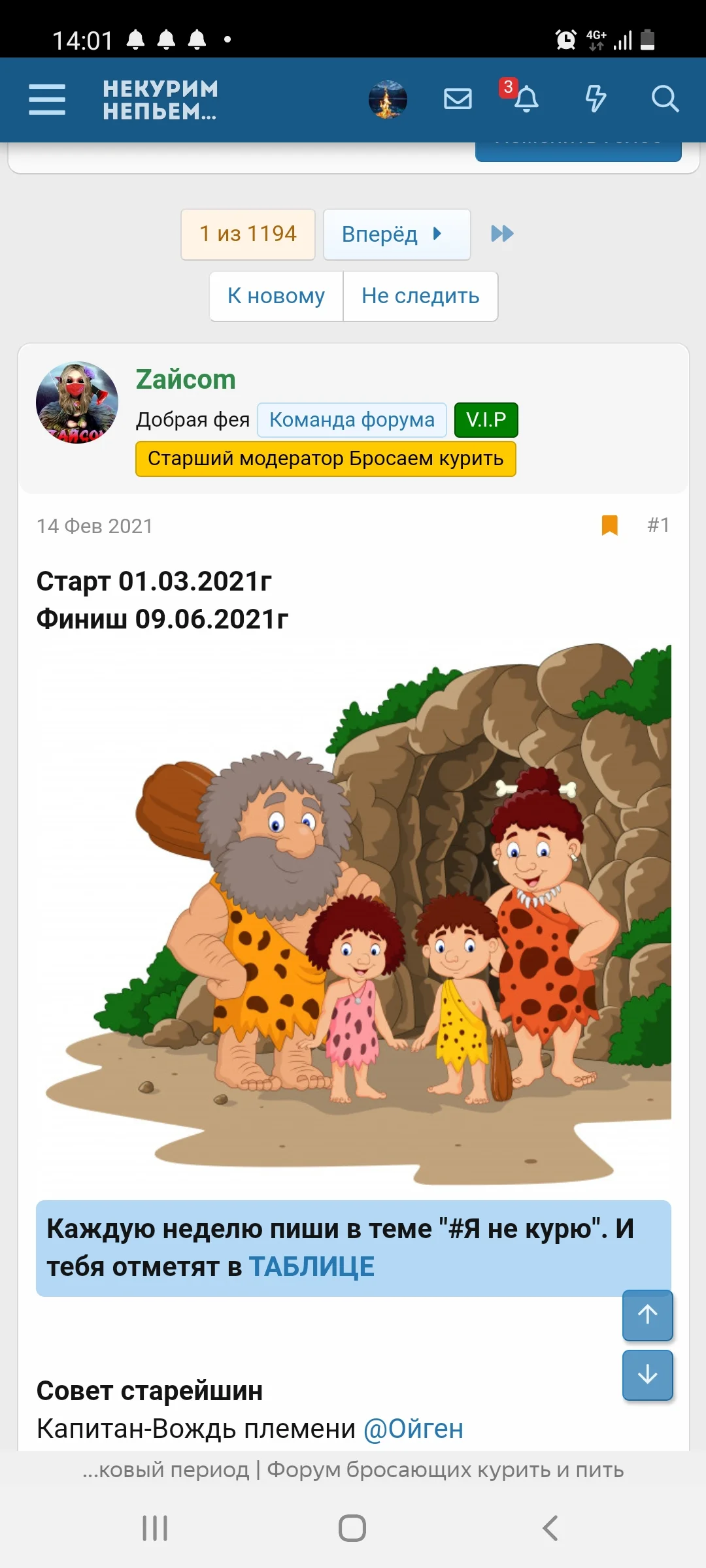Open page selector '1 из 1194'
Screen dimensions: 706x1568
248,234
